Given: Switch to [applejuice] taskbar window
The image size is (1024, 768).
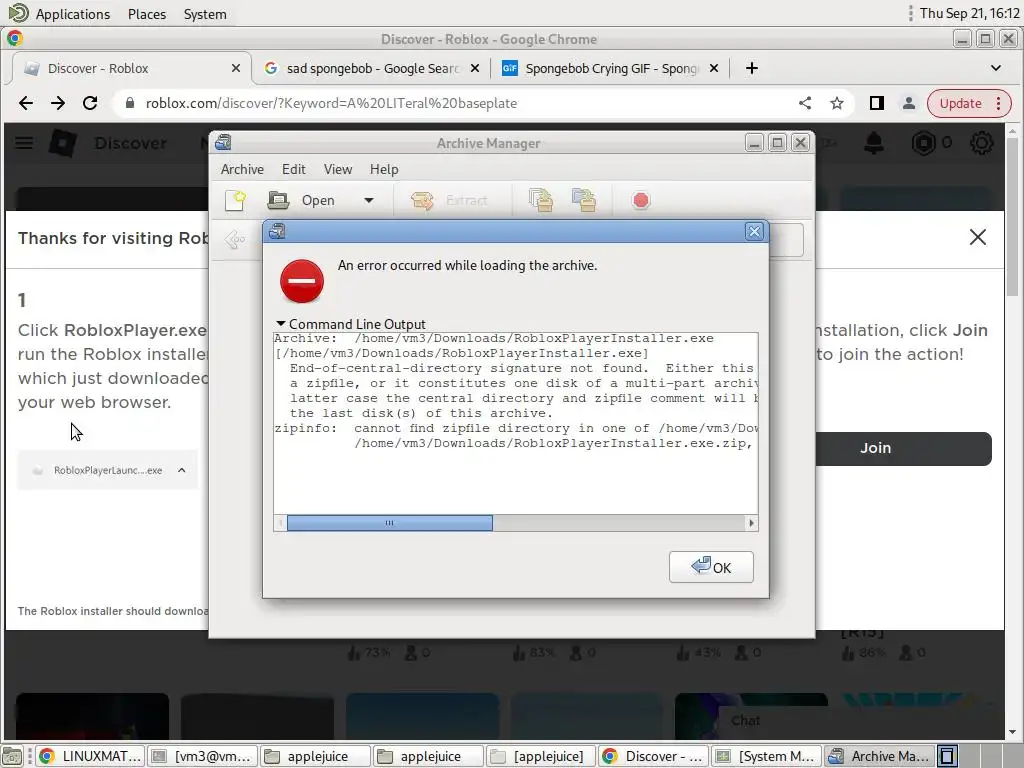Looking at the screenshot, I should click(540, 756).
